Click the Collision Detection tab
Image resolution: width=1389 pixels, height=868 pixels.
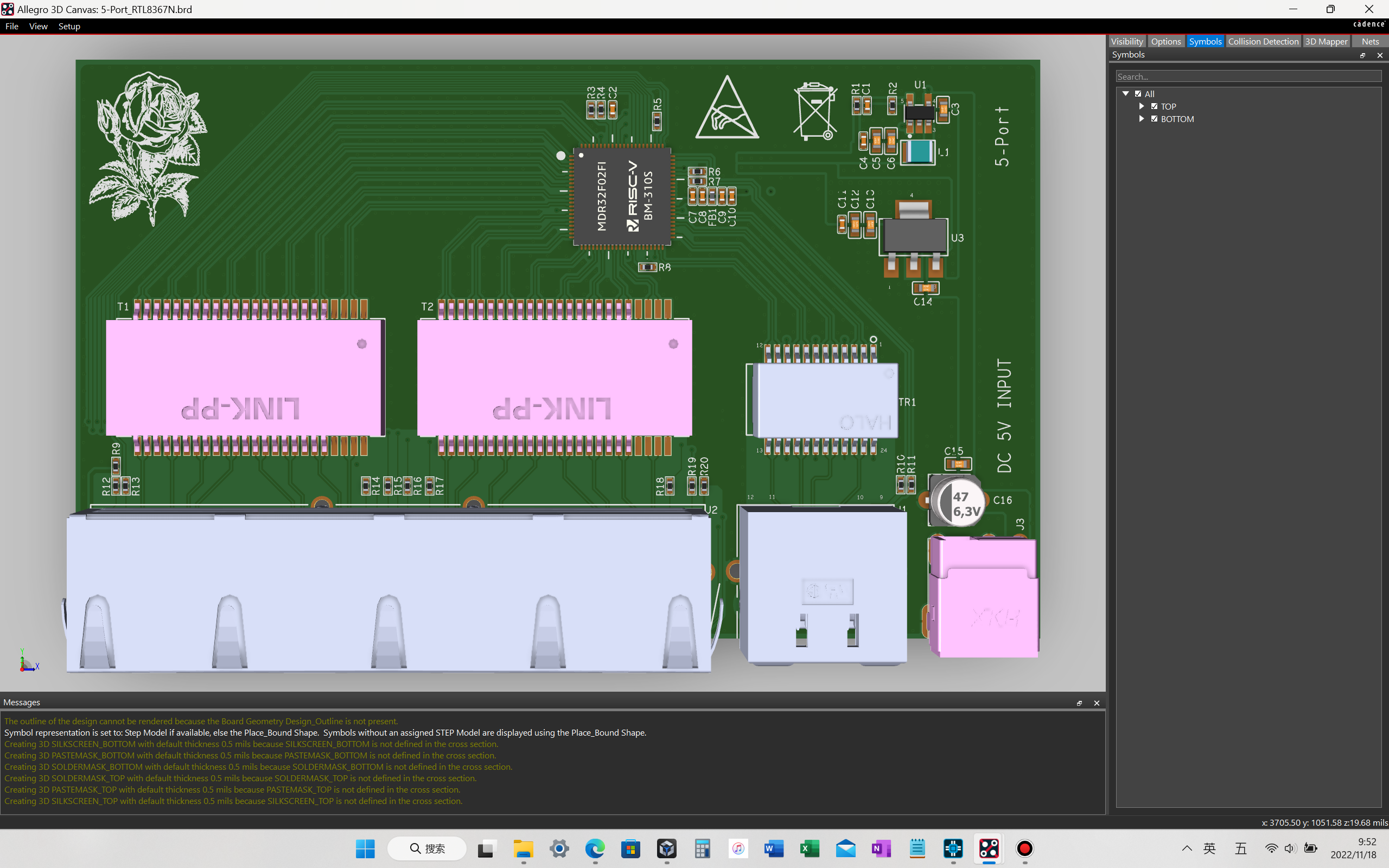[1263, 41]
